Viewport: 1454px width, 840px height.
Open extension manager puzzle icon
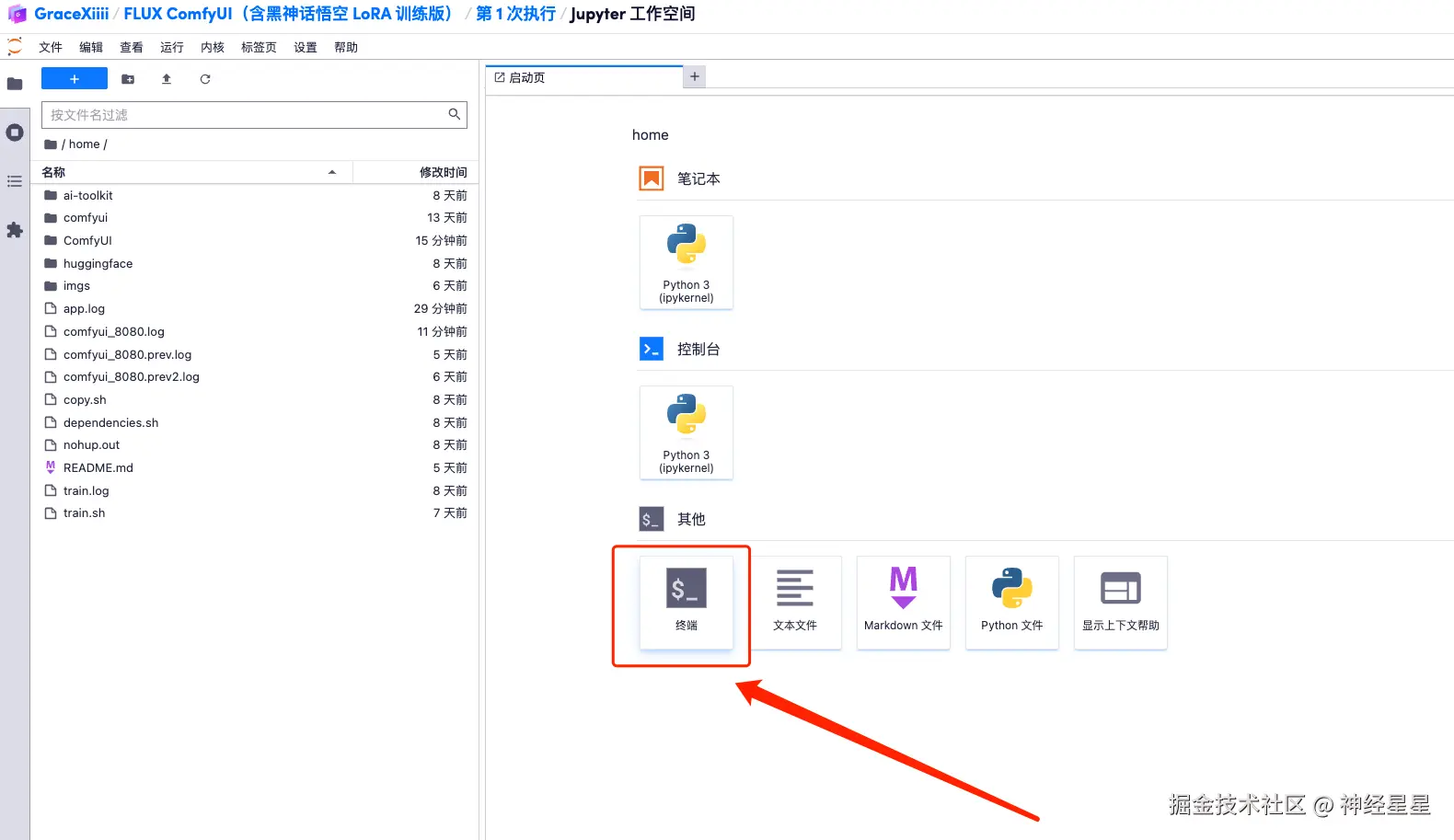(15, 230)
